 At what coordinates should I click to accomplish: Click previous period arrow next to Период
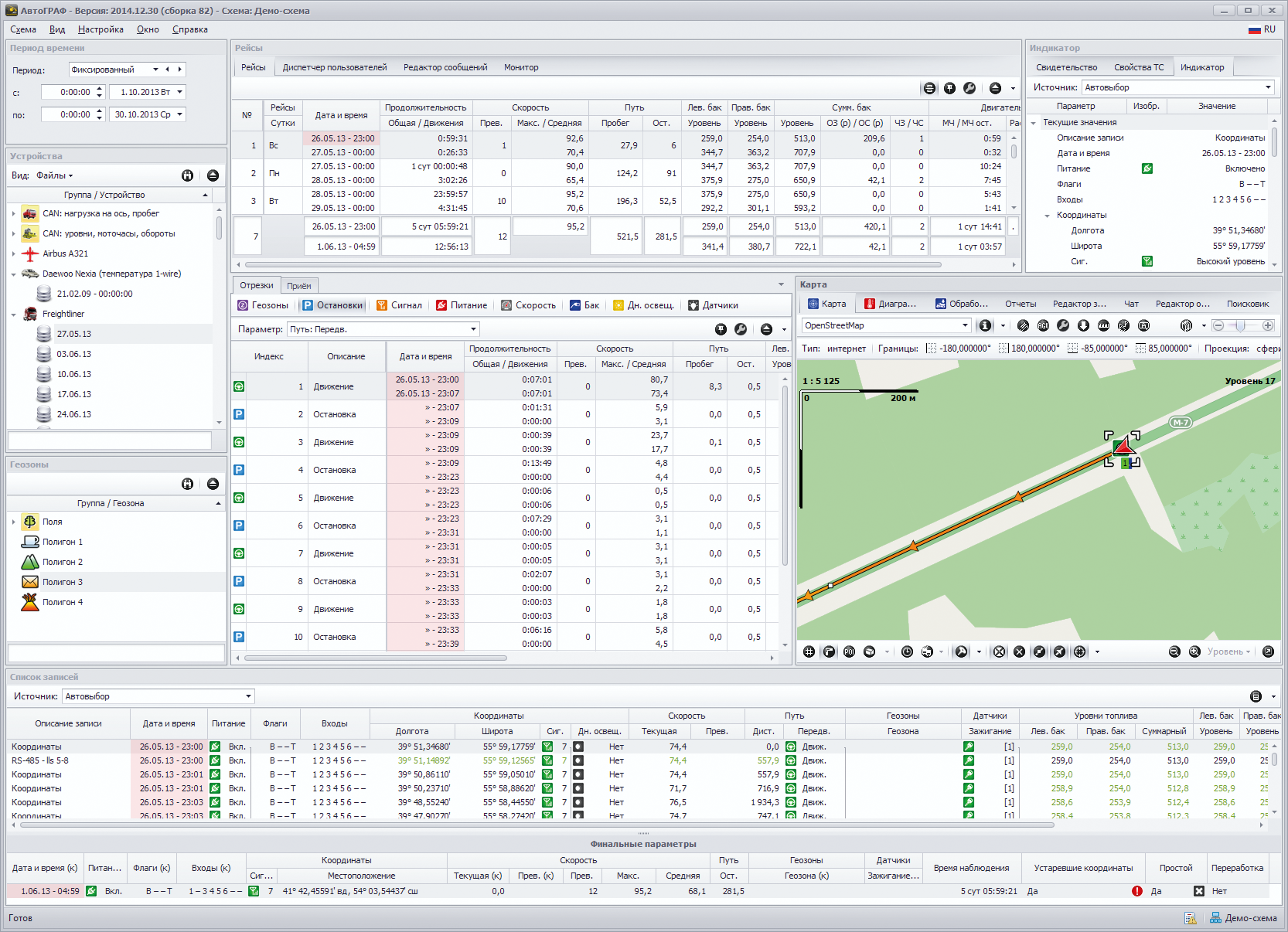[167, 70]
